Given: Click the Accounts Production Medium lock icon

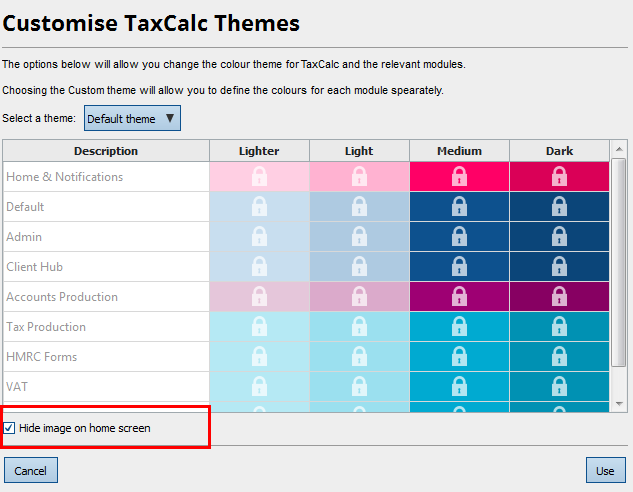Looking at the screenshot, I should [x=459, y=296].
